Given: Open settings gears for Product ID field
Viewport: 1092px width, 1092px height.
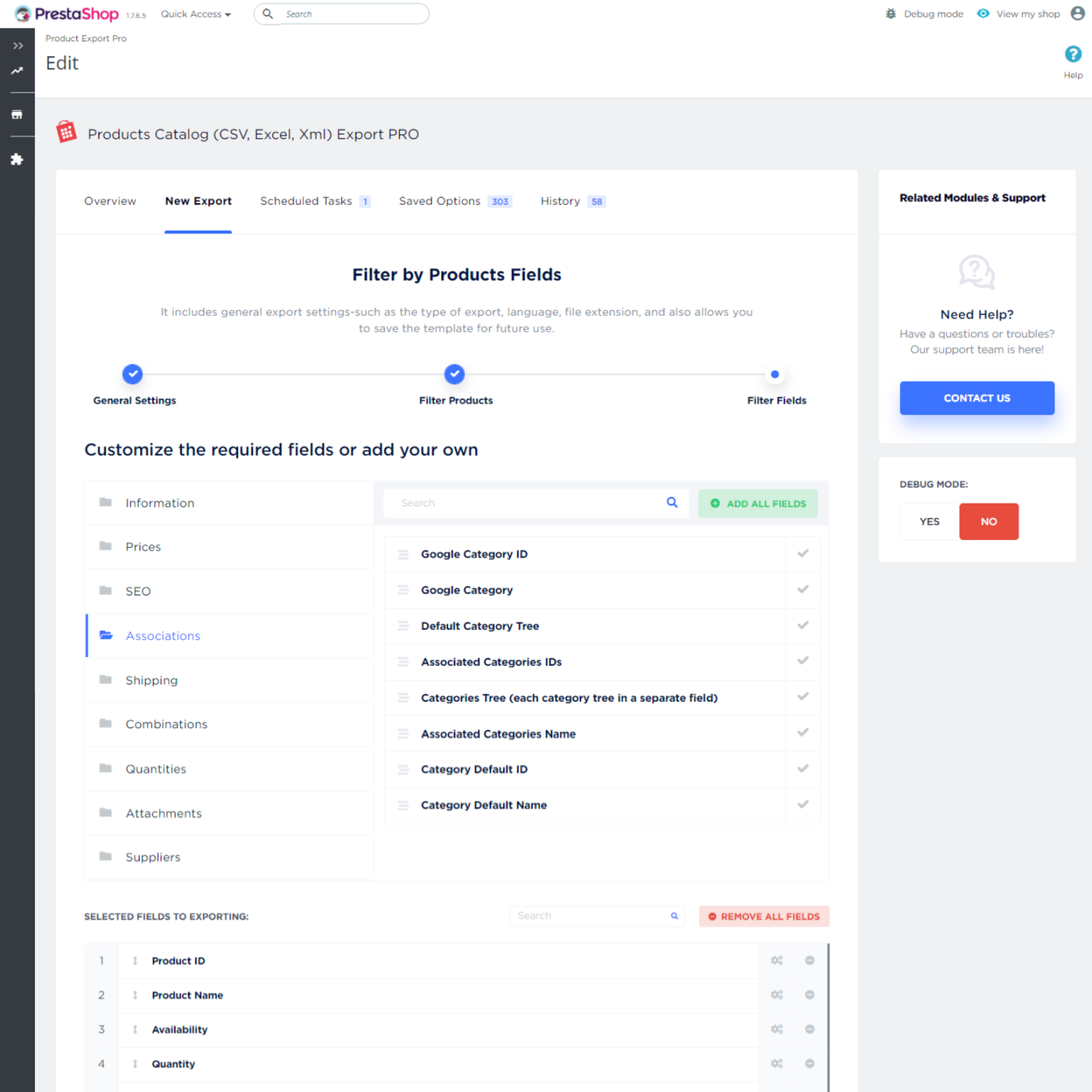Looking at the screenshot, I should tap(776, 960).
